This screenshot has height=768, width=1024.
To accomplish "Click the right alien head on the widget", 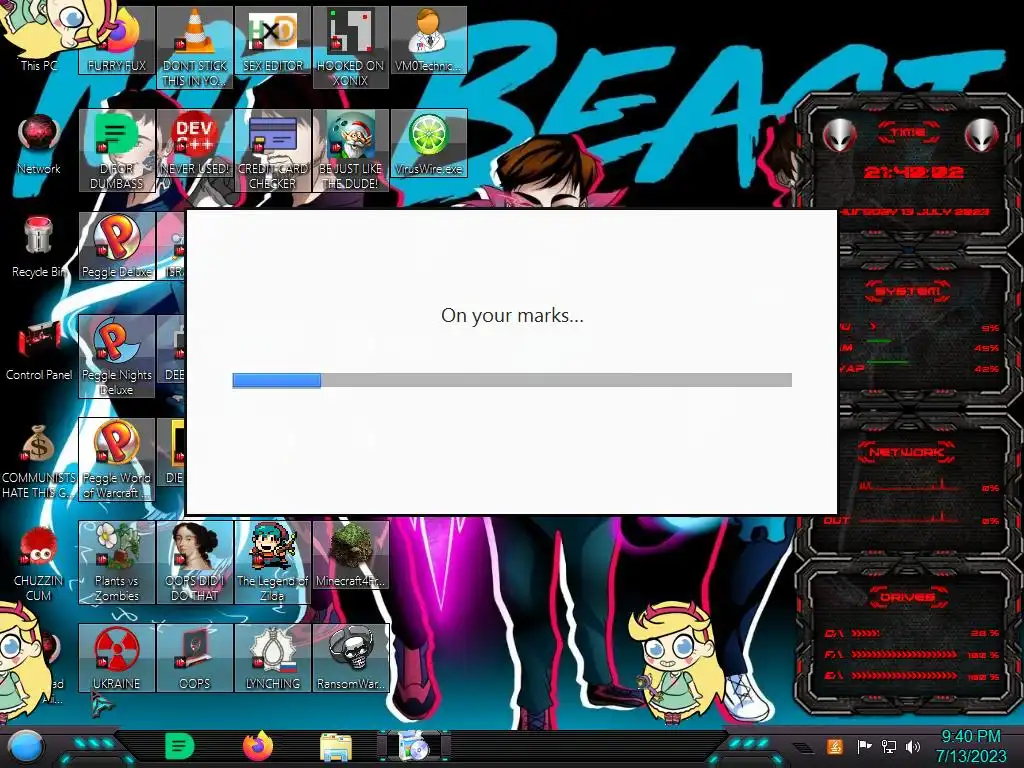I will [982, 135].
